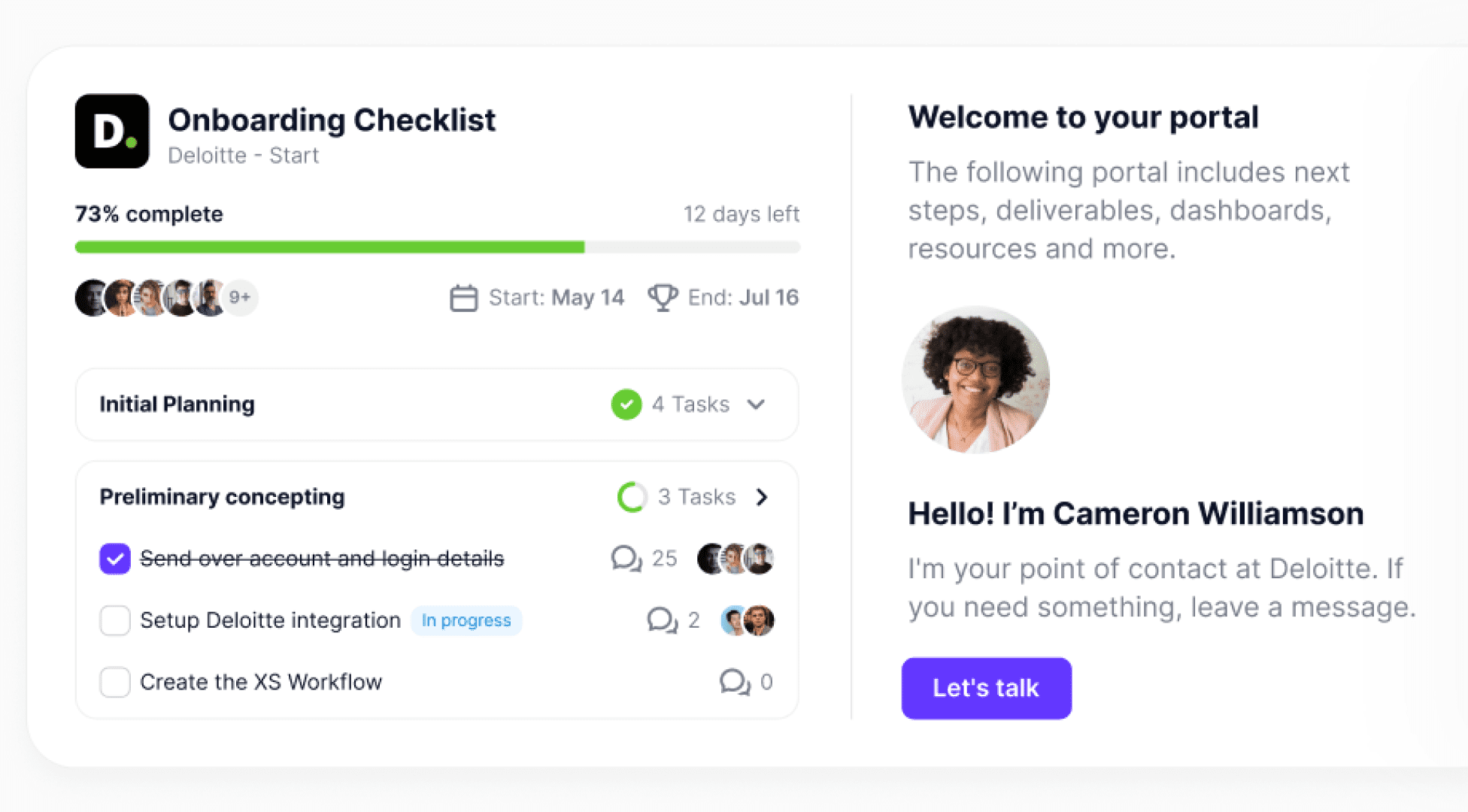Open comments on Send over account task
Viewport: 1468px width, 812px height.
(626, 559)
